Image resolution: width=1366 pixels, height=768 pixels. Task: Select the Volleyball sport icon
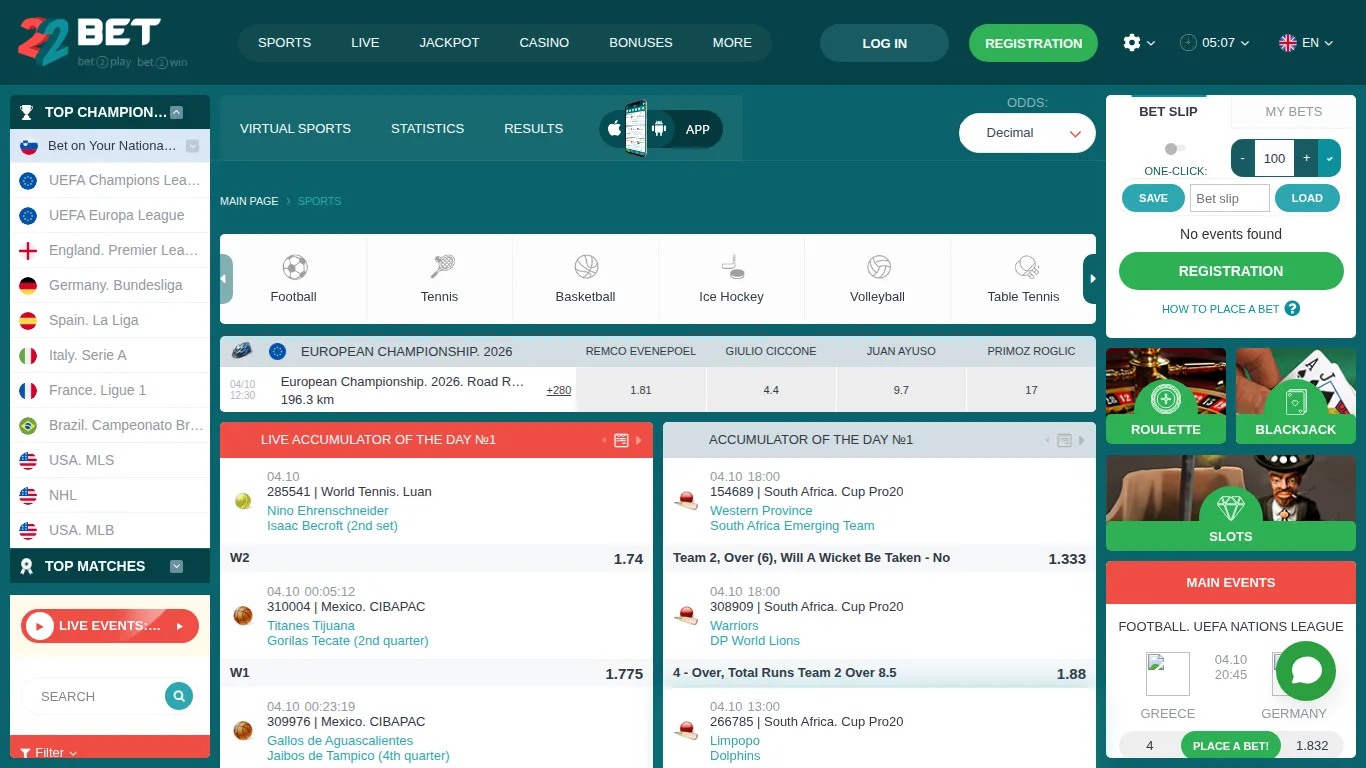pos(878,279)
